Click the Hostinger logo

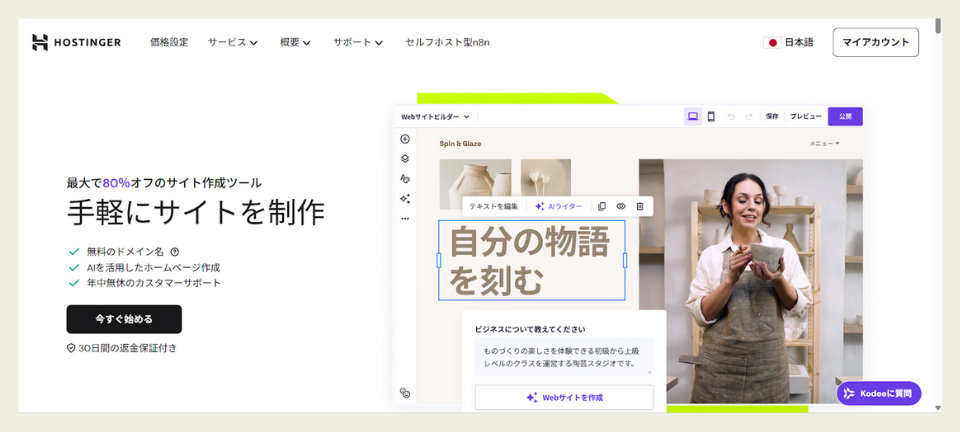77,42
